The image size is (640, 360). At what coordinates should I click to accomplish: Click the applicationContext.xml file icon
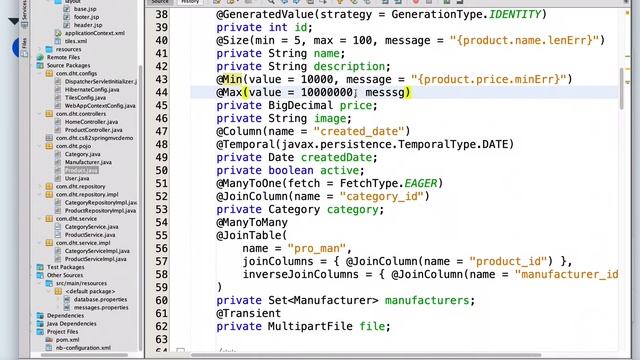(58, 33)
